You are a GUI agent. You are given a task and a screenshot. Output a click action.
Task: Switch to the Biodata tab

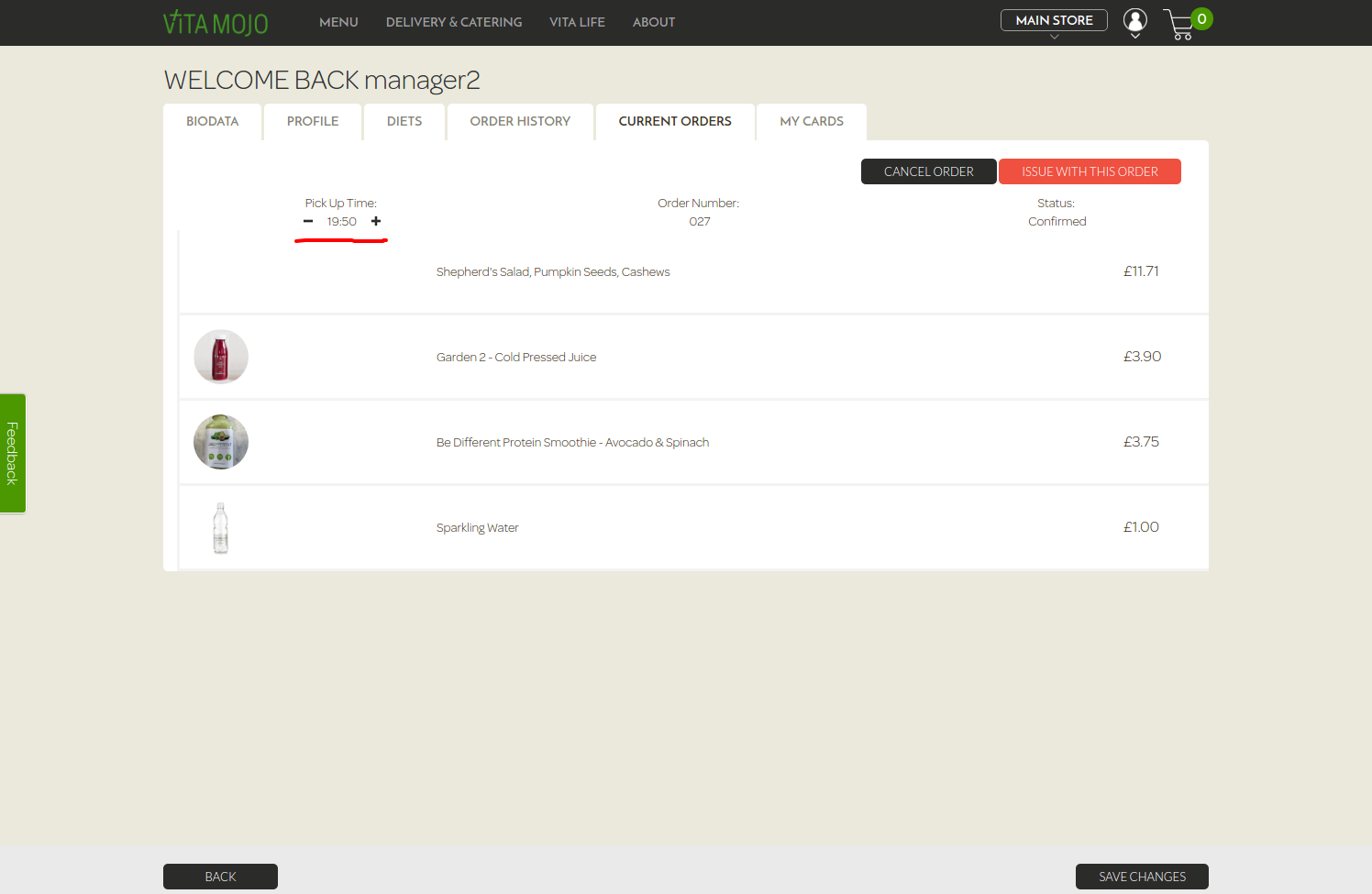[213, 122]
